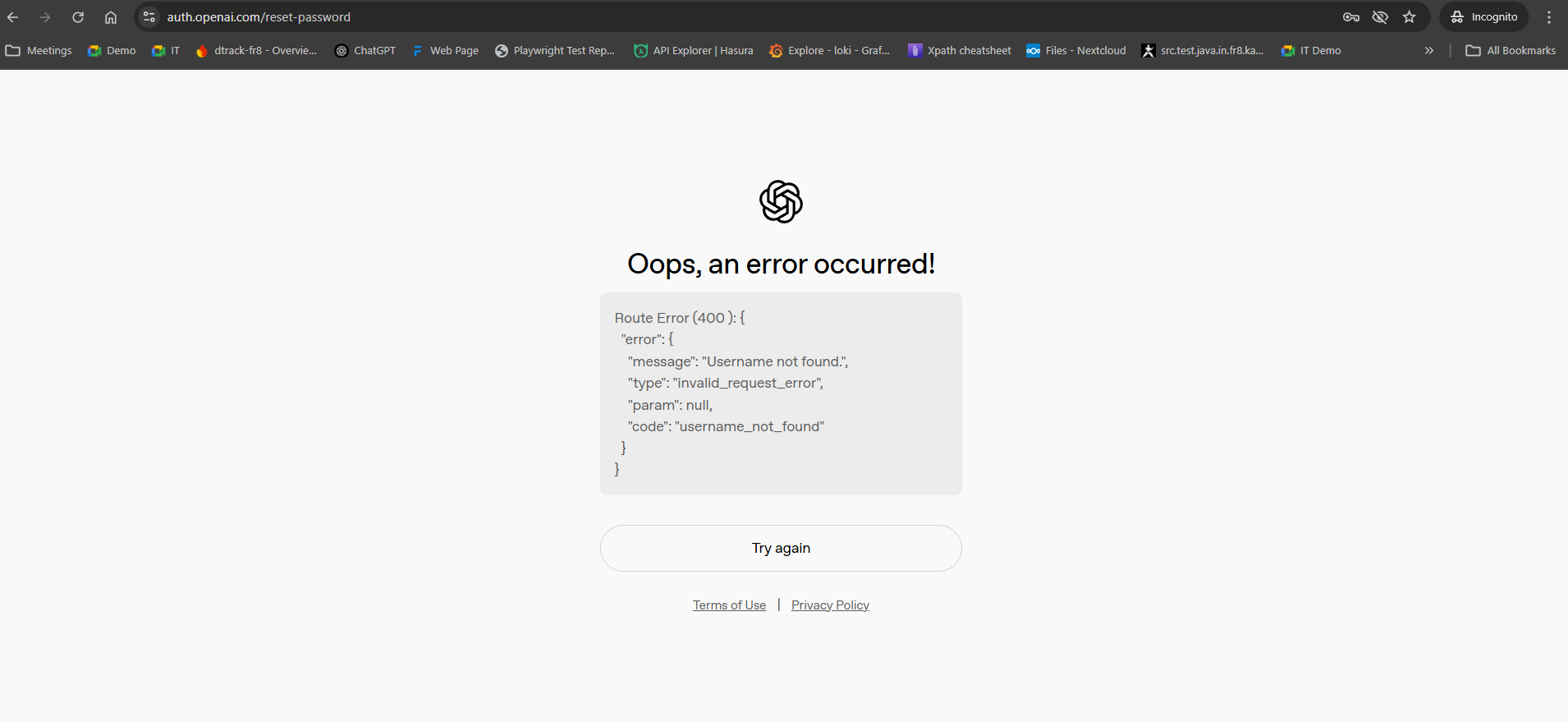Click the "Username not found." message line
Screen dimensions: 1568x722
pos(738,361)
